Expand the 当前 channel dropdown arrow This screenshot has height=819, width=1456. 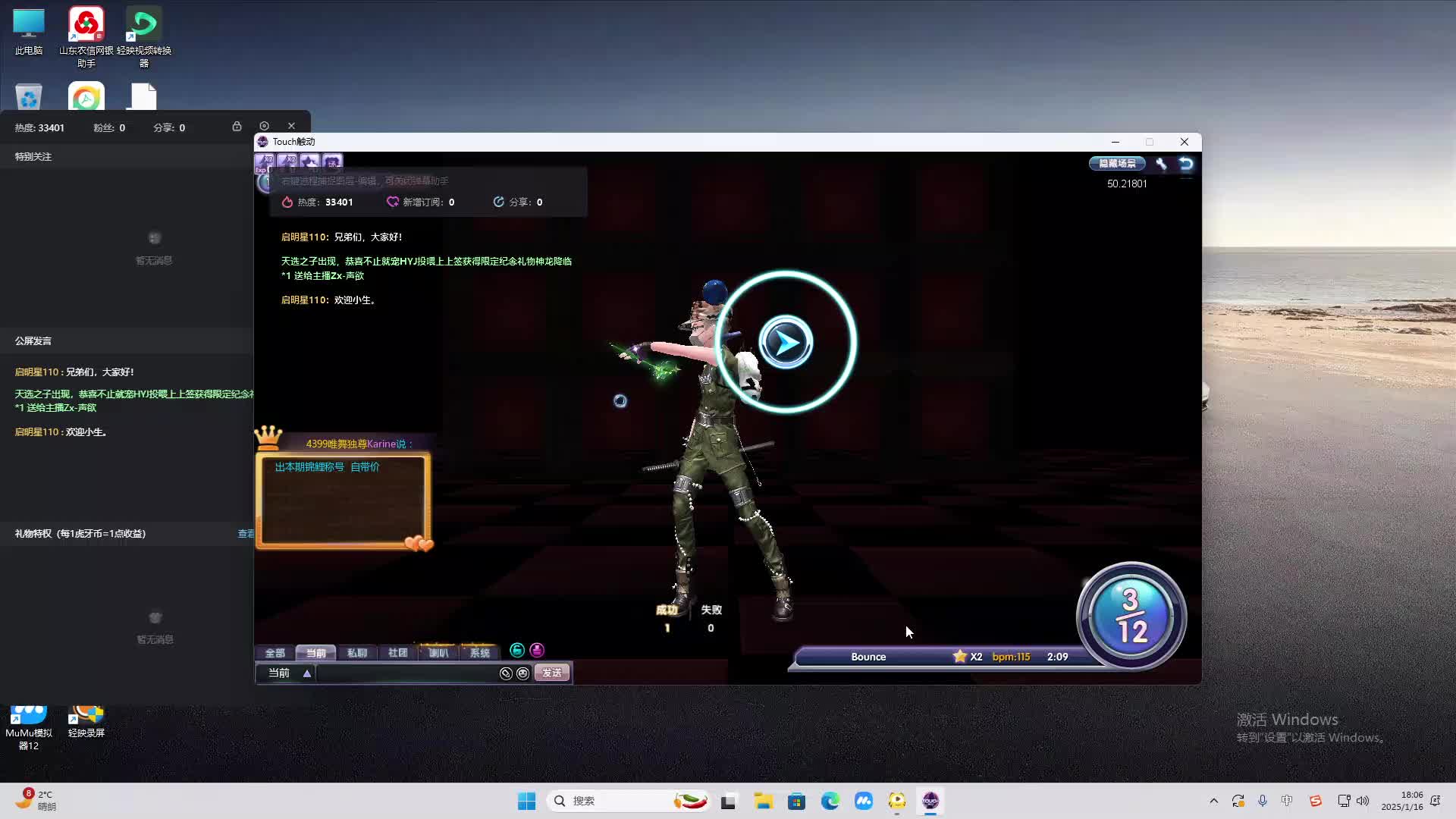coord(307,673)
